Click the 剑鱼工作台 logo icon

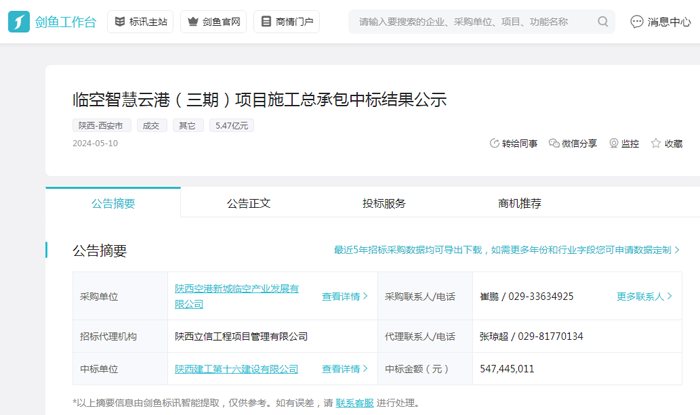pos(19,21)
